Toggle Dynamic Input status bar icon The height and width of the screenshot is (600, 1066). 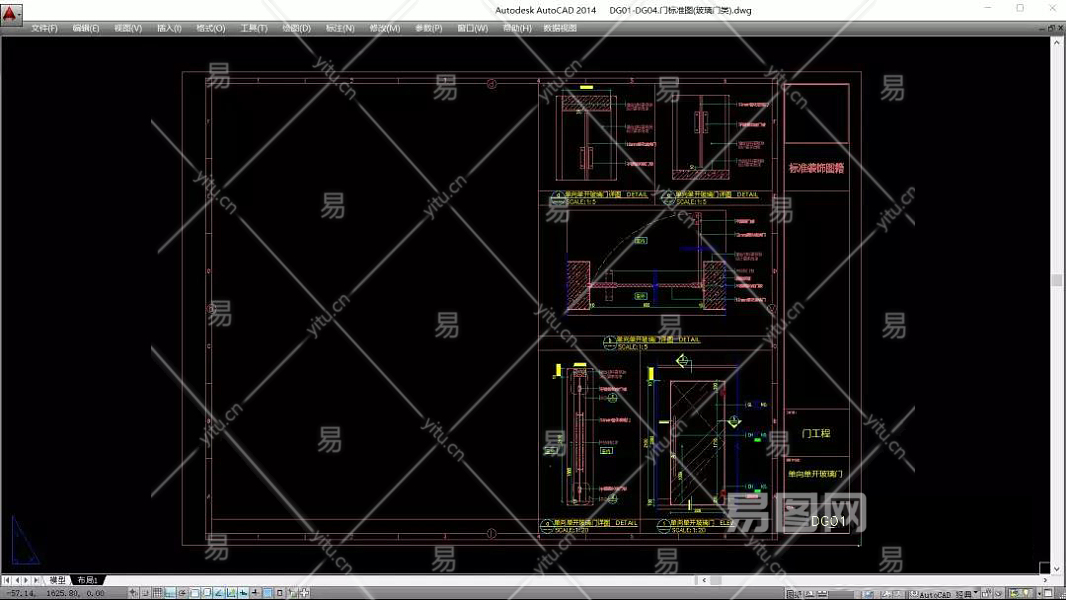pos(243,593)
